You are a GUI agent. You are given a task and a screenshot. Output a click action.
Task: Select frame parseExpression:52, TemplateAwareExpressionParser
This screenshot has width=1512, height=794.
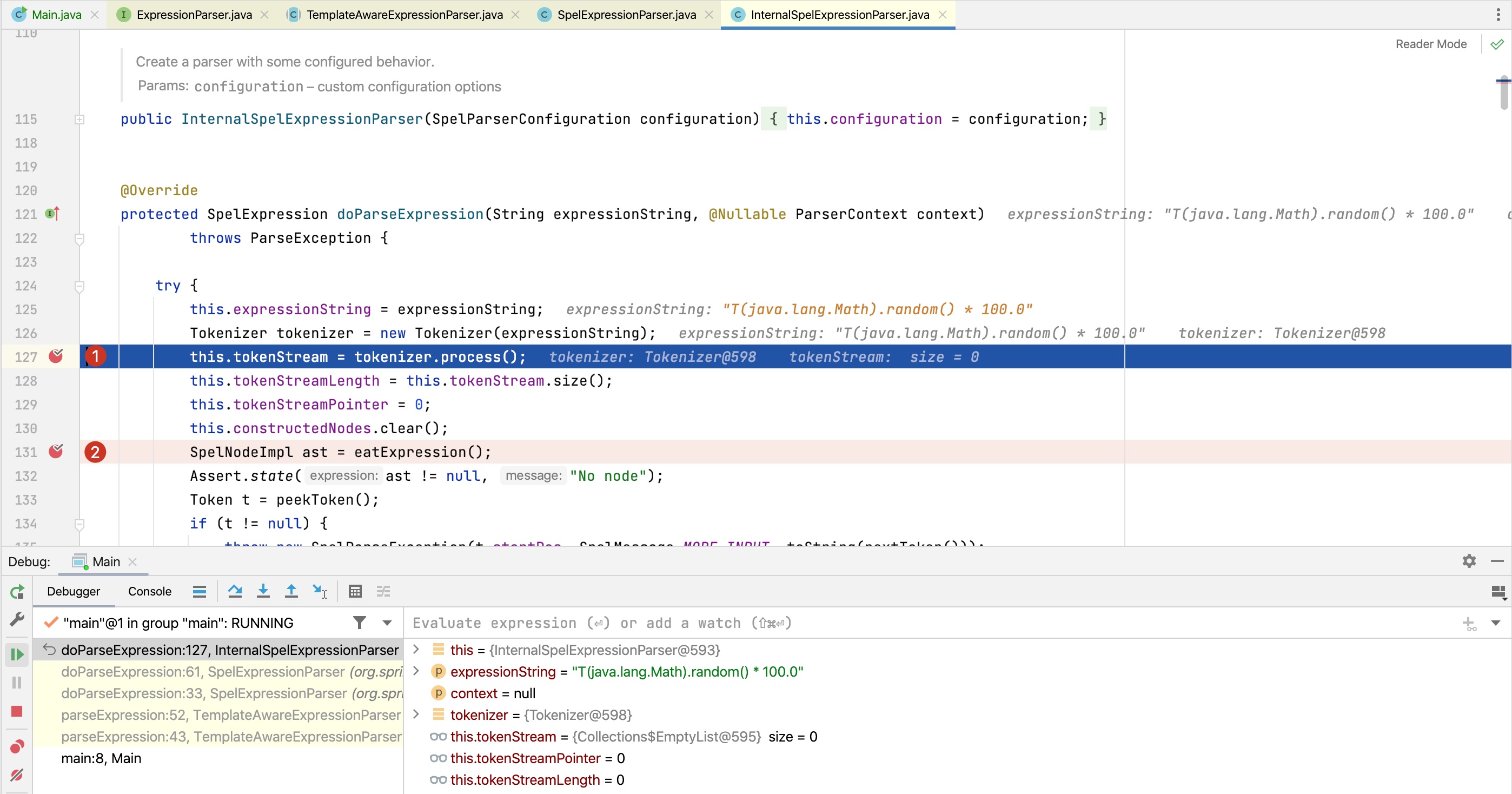coord(218,716)
